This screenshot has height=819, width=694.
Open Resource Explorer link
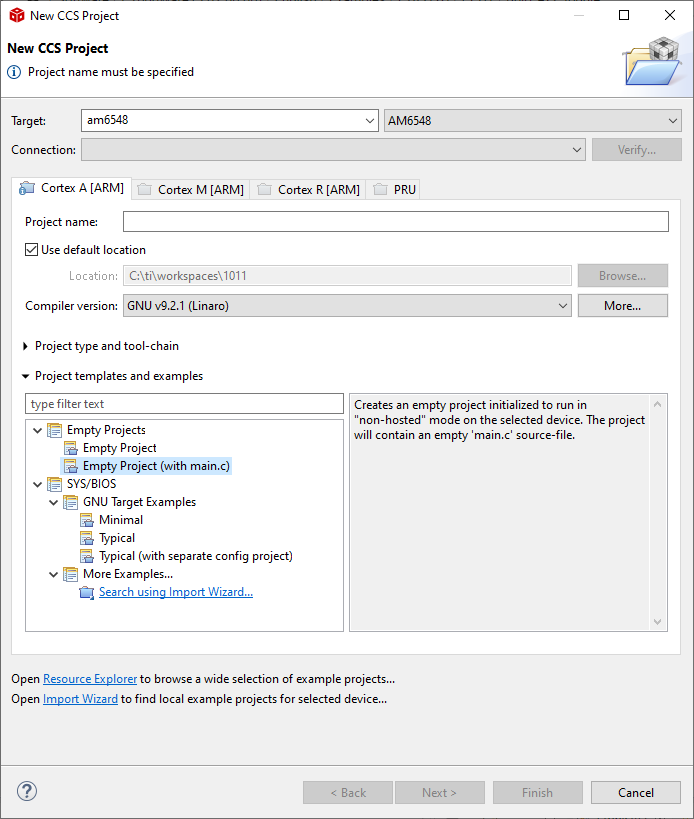click(89, 678)
